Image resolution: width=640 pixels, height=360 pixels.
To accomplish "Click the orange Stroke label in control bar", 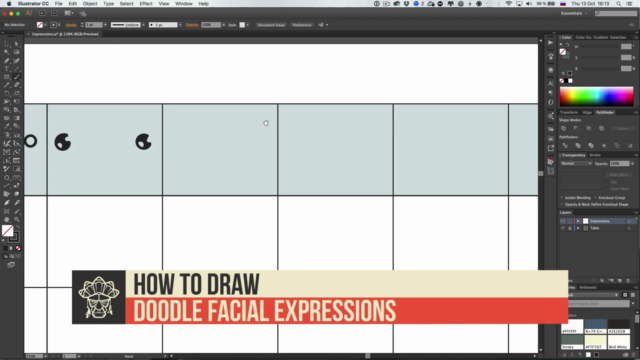I will (71, 25).
